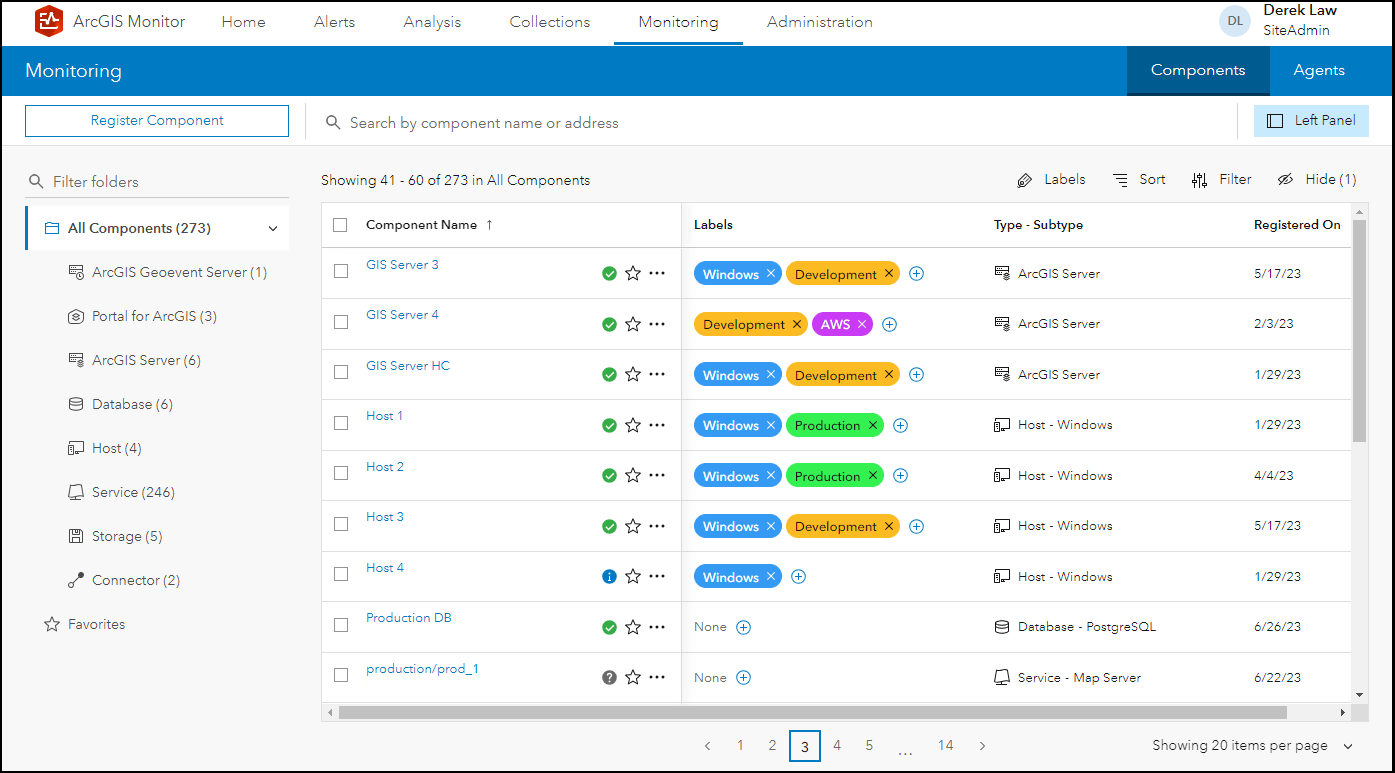Viewport: 1395px width, 773px height.
Task: Open the Host 2 component link
Action: click(x=385, y=467)
